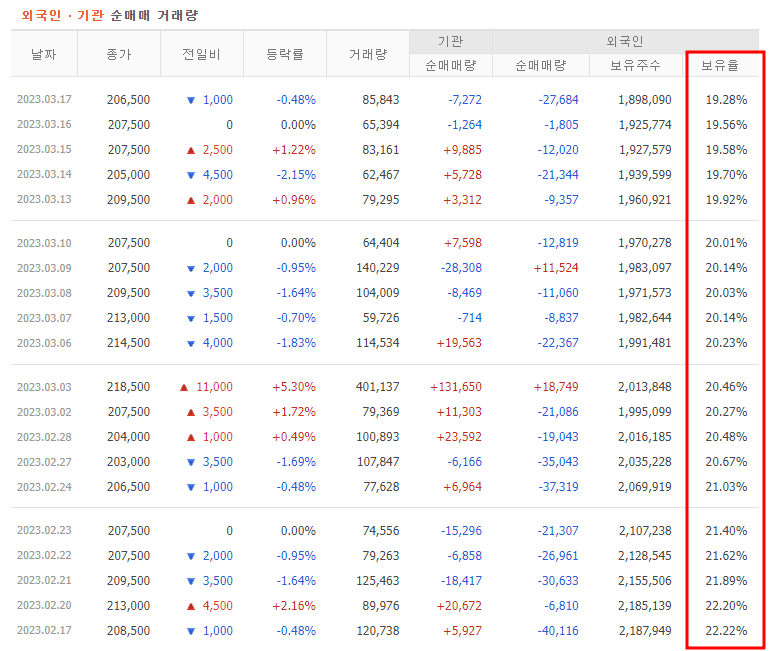
Task: Click holding ratio 20.46%
Action: 726,387
